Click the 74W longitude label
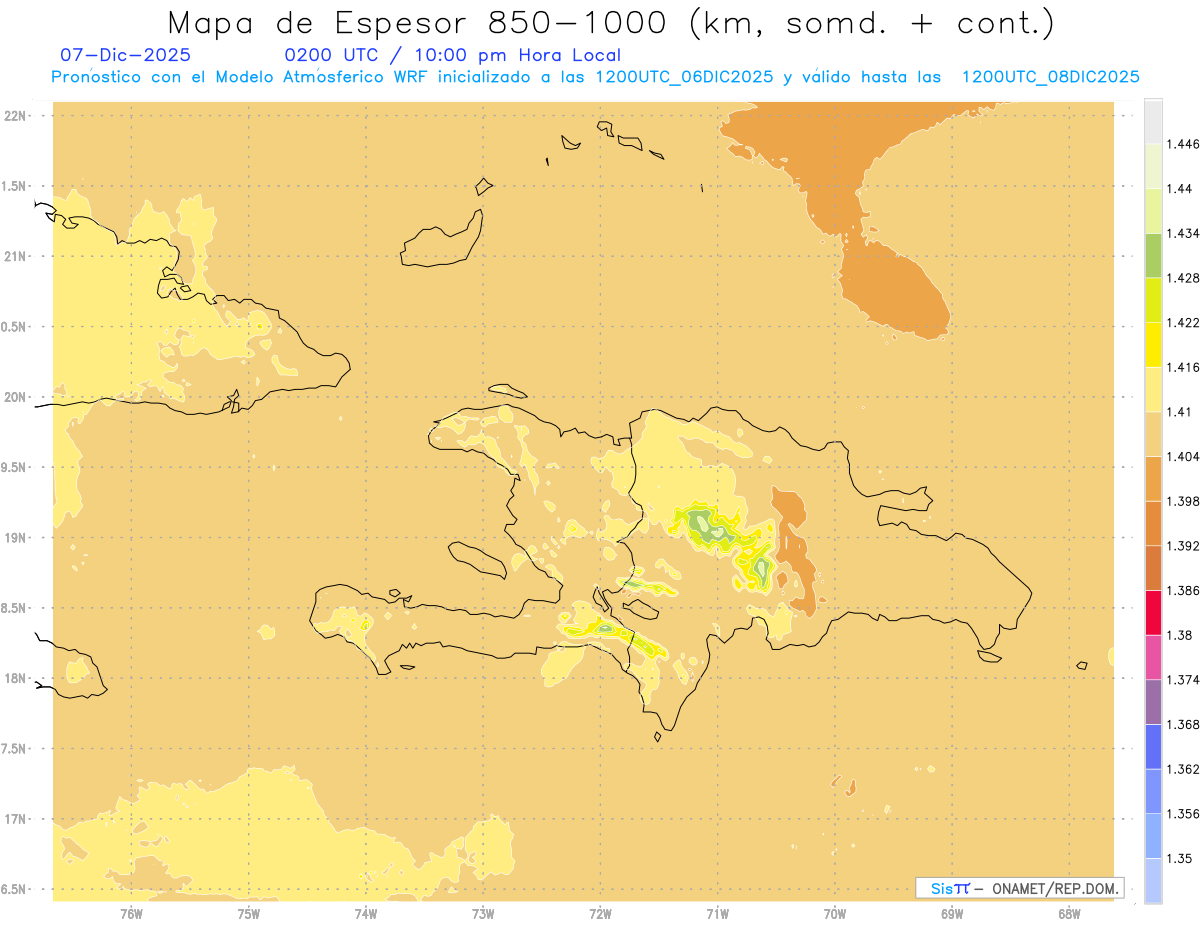This screenshot has width=1200, height=927. pos(366,913)
